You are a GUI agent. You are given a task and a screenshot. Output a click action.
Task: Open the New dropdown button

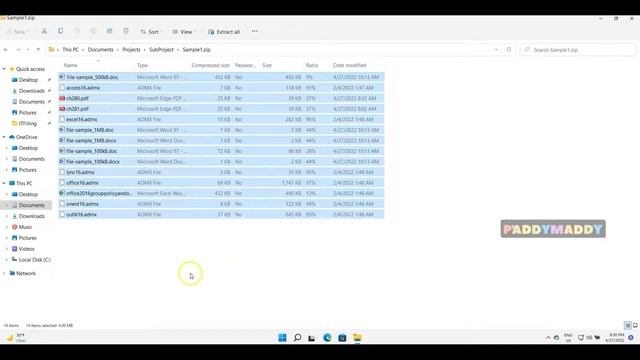[18, 32]
